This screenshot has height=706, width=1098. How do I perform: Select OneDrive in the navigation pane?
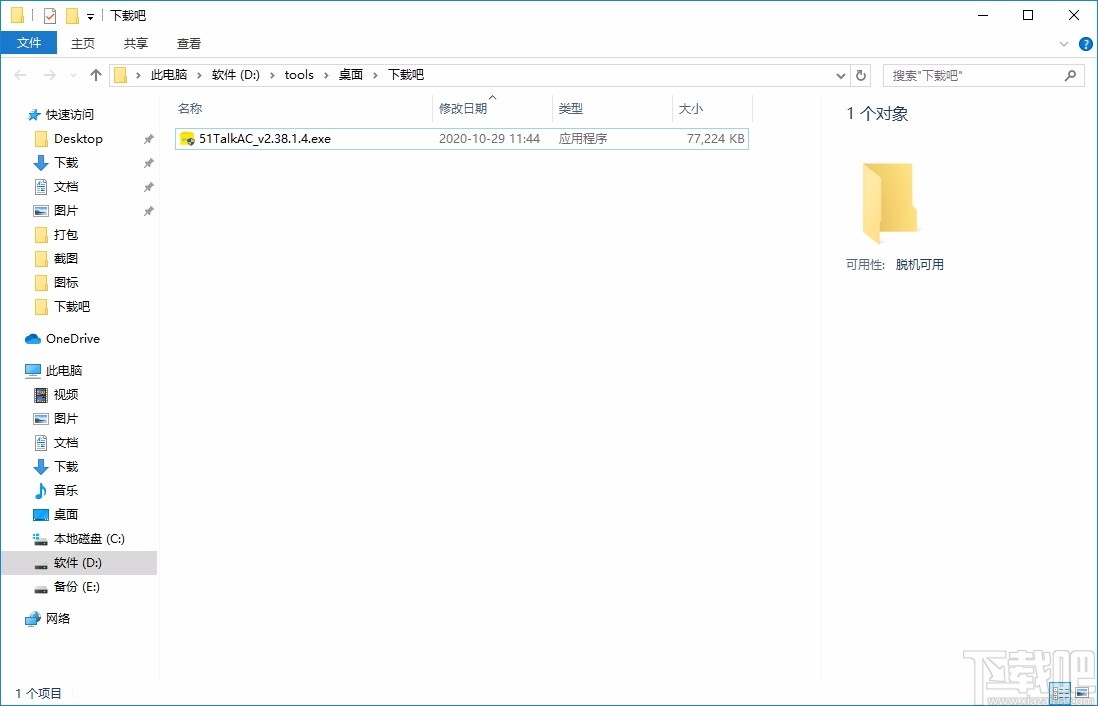point(72,338)
